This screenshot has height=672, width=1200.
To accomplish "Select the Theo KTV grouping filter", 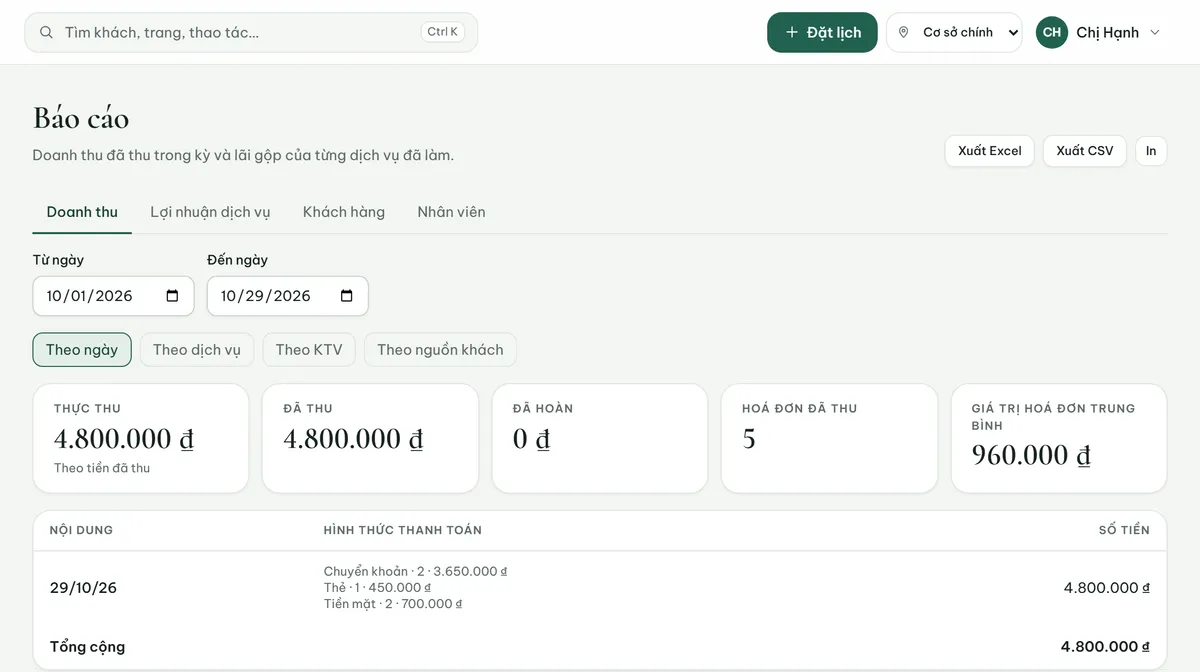I will click(x=309, y=350).
